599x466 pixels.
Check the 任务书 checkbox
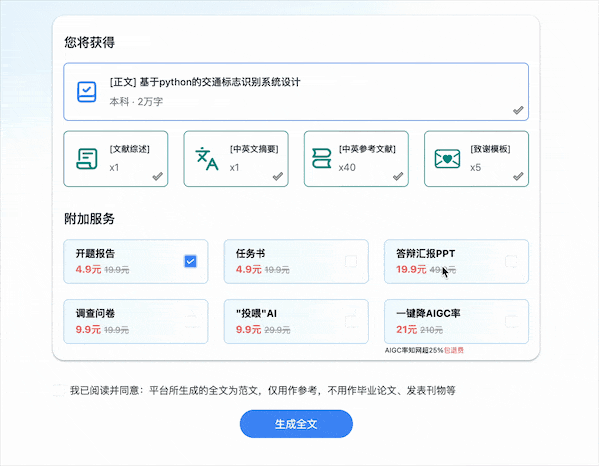pos(351,261)
